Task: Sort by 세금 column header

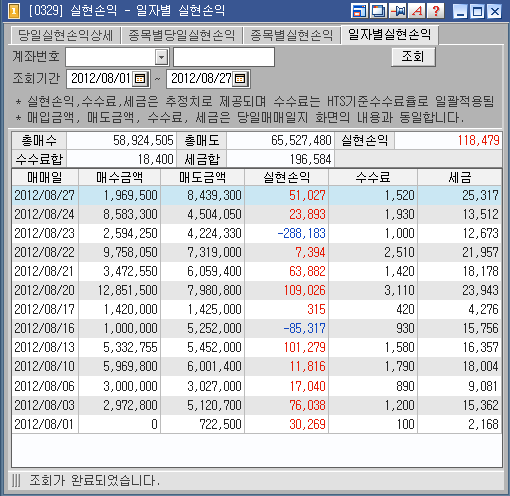Action: click(x=459, y=177)
